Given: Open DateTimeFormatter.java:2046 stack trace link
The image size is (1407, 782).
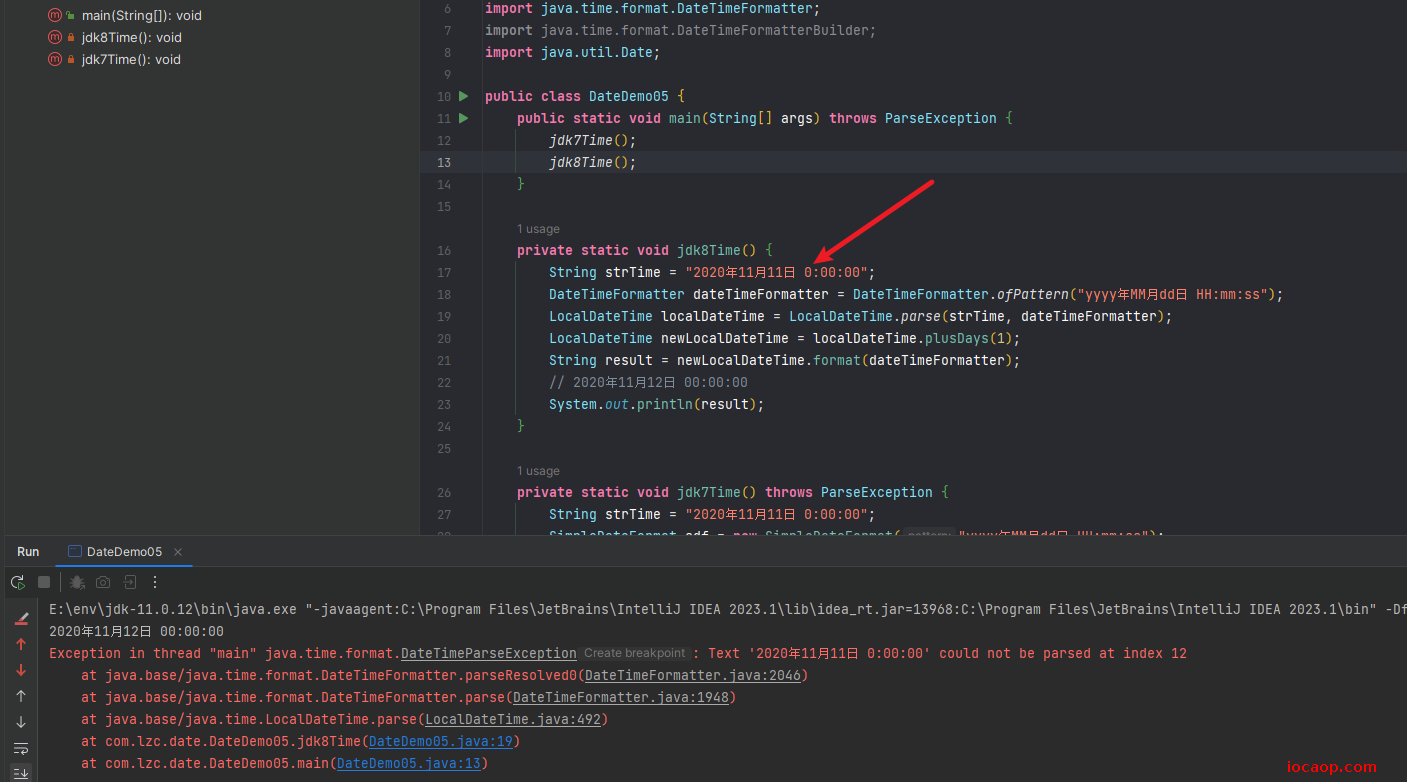Looking at the screenshot, I should click(693, 675).
